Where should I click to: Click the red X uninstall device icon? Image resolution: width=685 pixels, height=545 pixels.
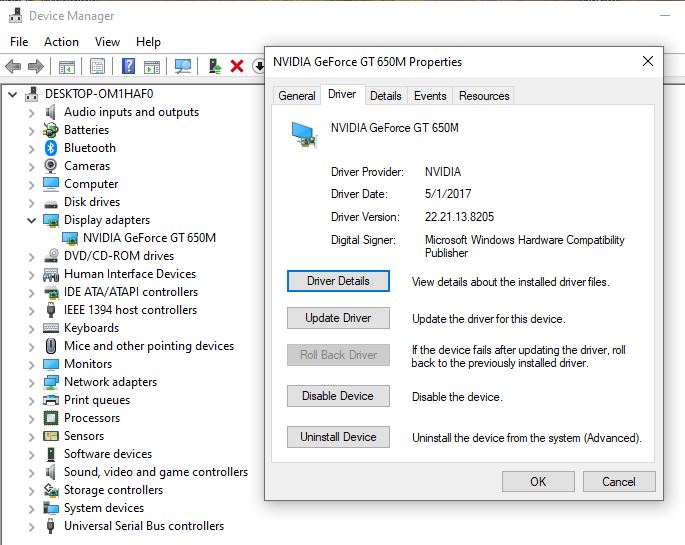point(237,66)
